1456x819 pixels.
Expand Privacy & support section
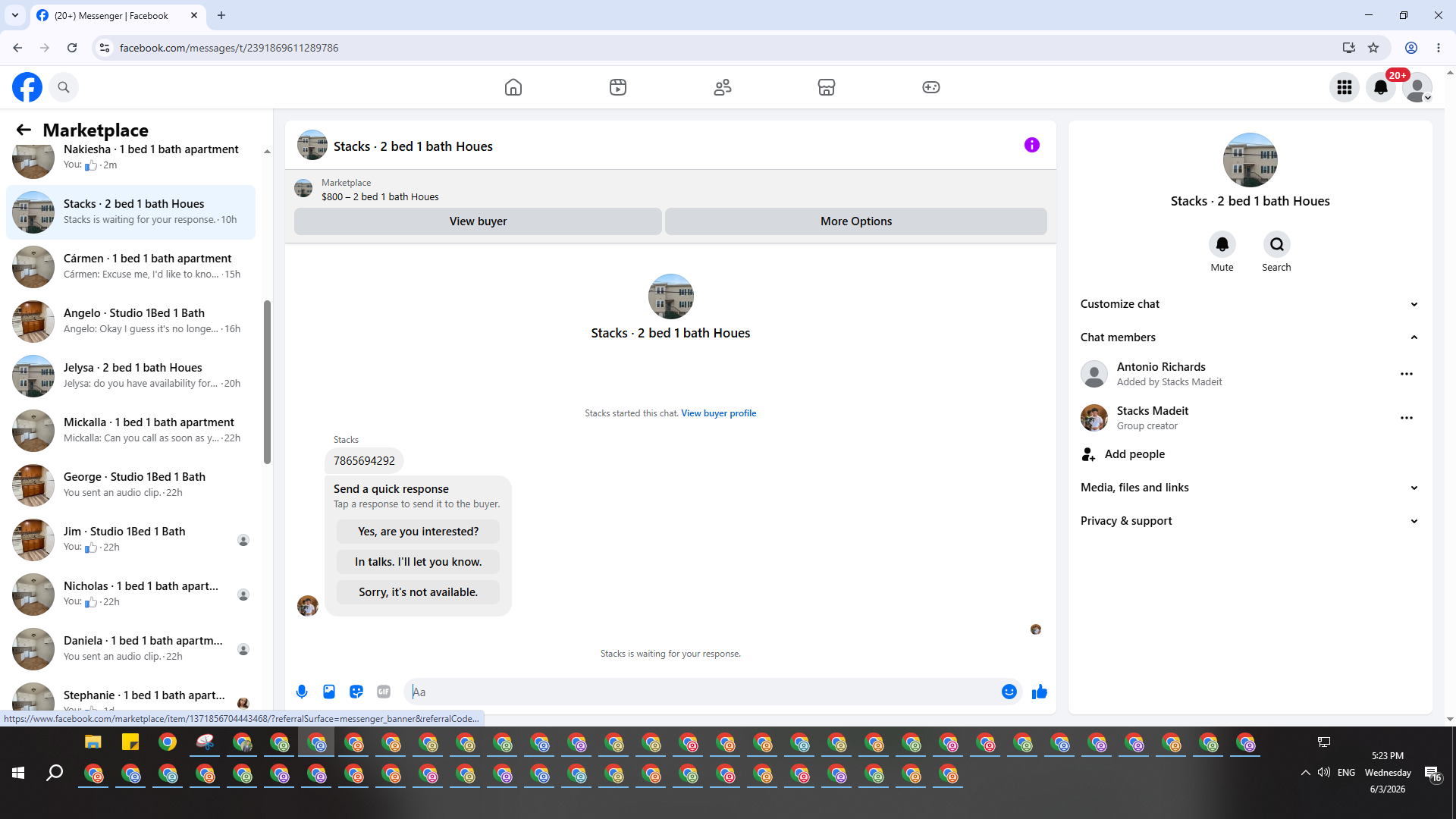1250,521
